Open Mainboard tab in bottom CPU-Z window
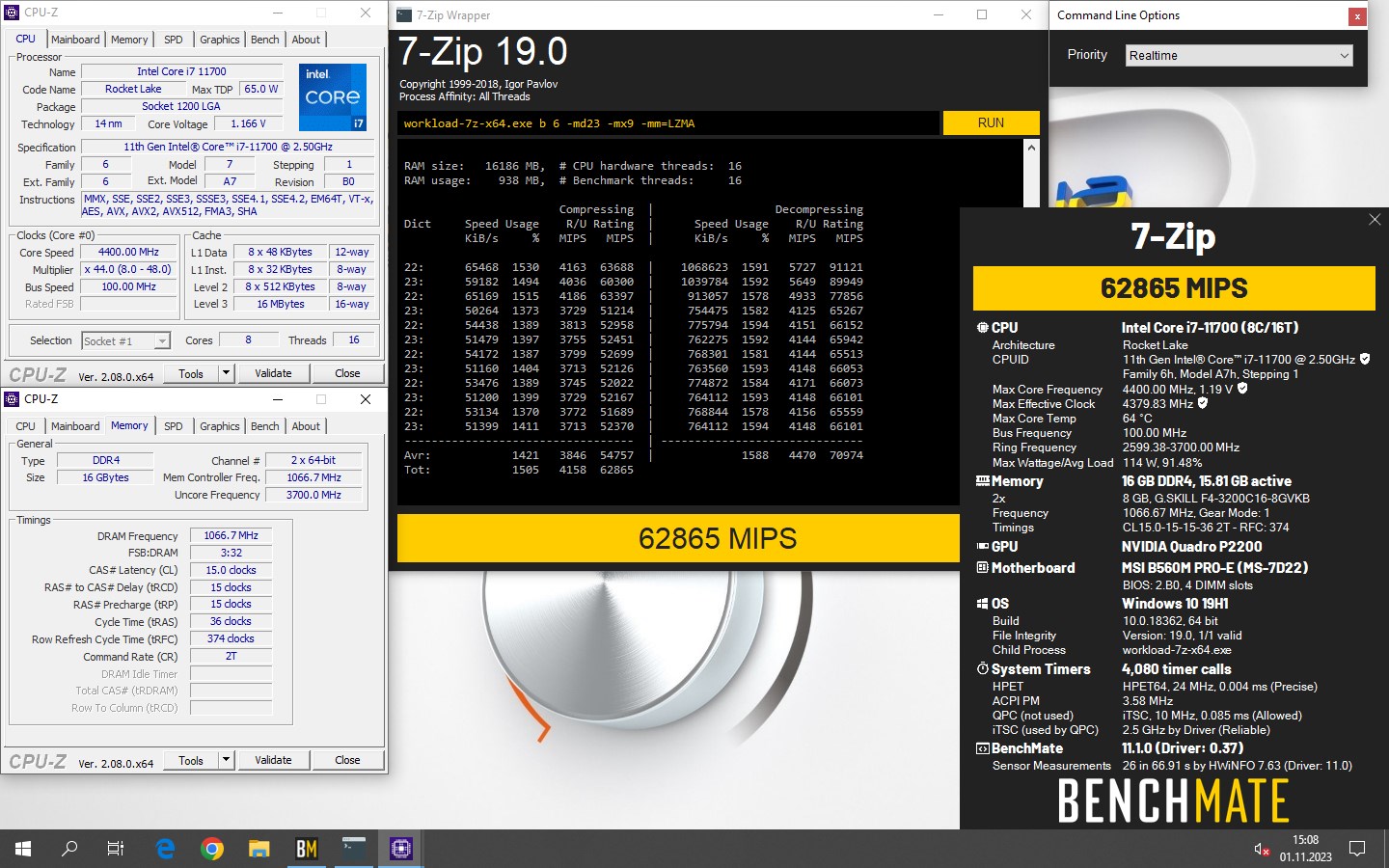Viewport: 1389px width, 868px height. 75,426
